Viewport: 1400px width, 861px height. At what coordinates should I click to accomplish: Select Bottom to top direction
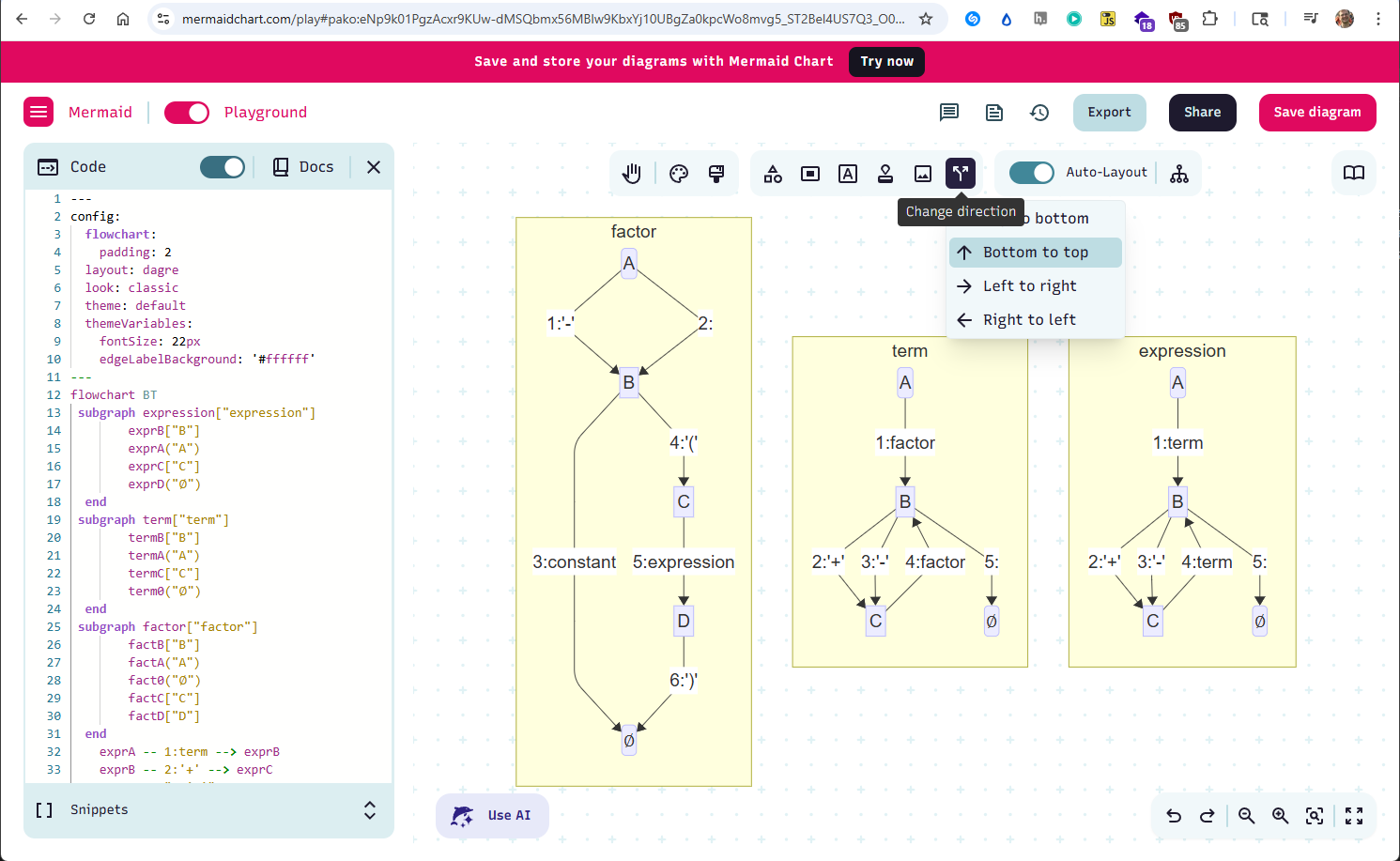pos(1036,252)
